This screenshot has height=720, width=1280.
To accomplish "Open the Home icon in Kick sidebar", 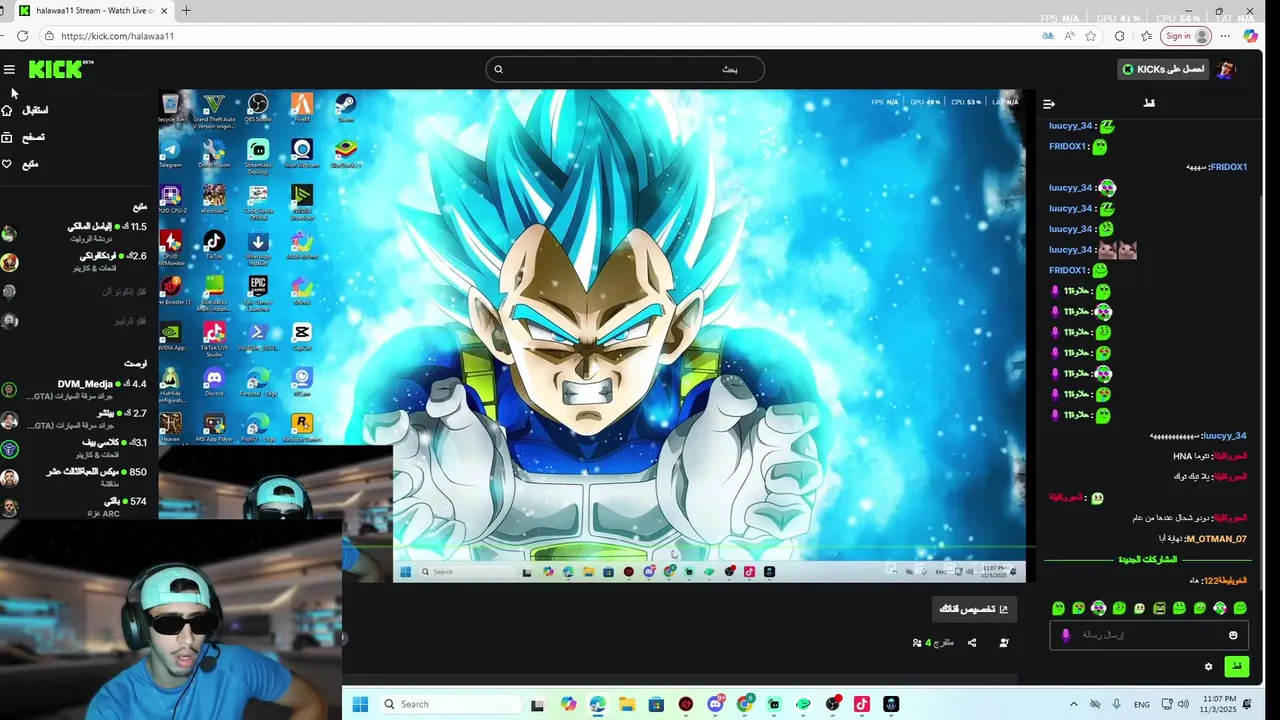I will coord(7,110).
